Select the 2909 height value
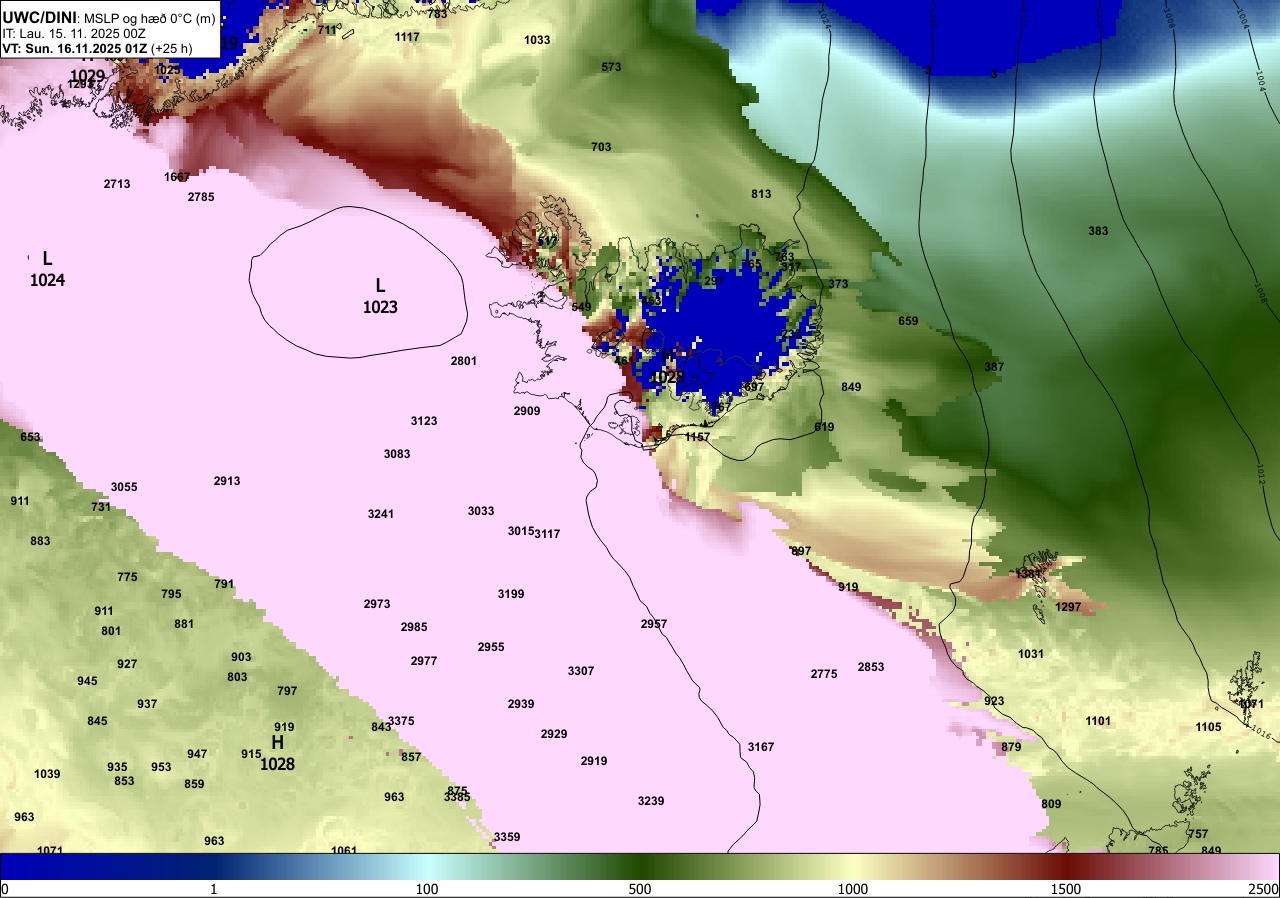This screenshot has height=898, width=1280. click(x=527, y=411)
